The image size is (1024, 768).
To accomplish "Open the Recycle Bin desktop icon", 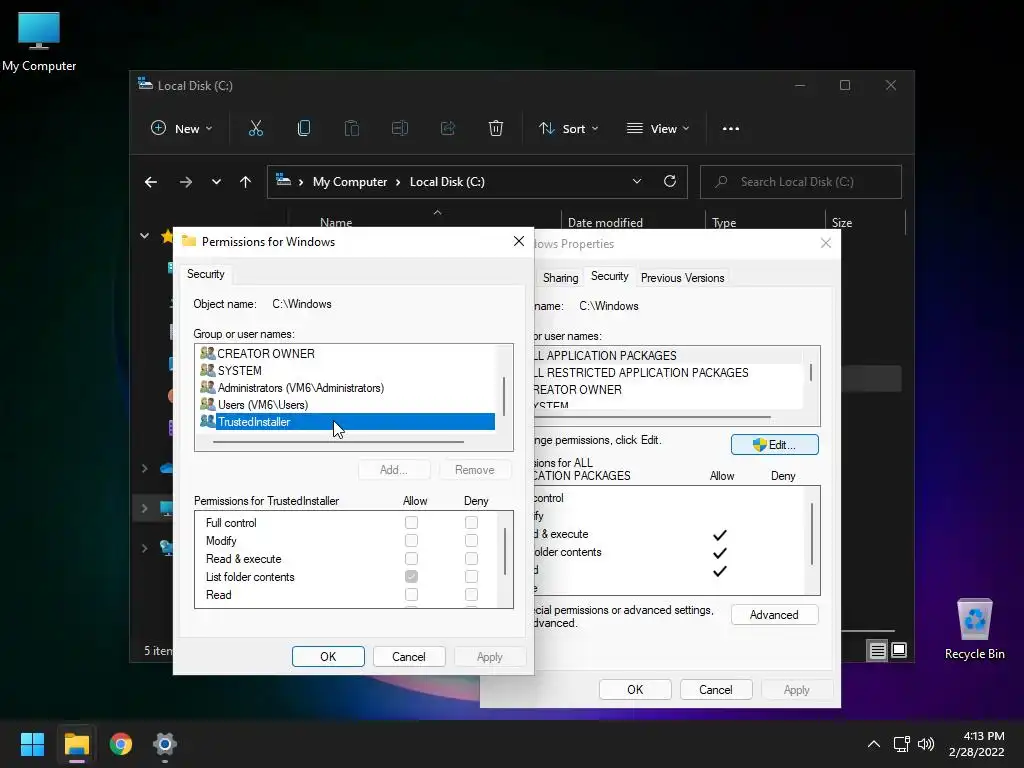I will (x=974, y=629).
